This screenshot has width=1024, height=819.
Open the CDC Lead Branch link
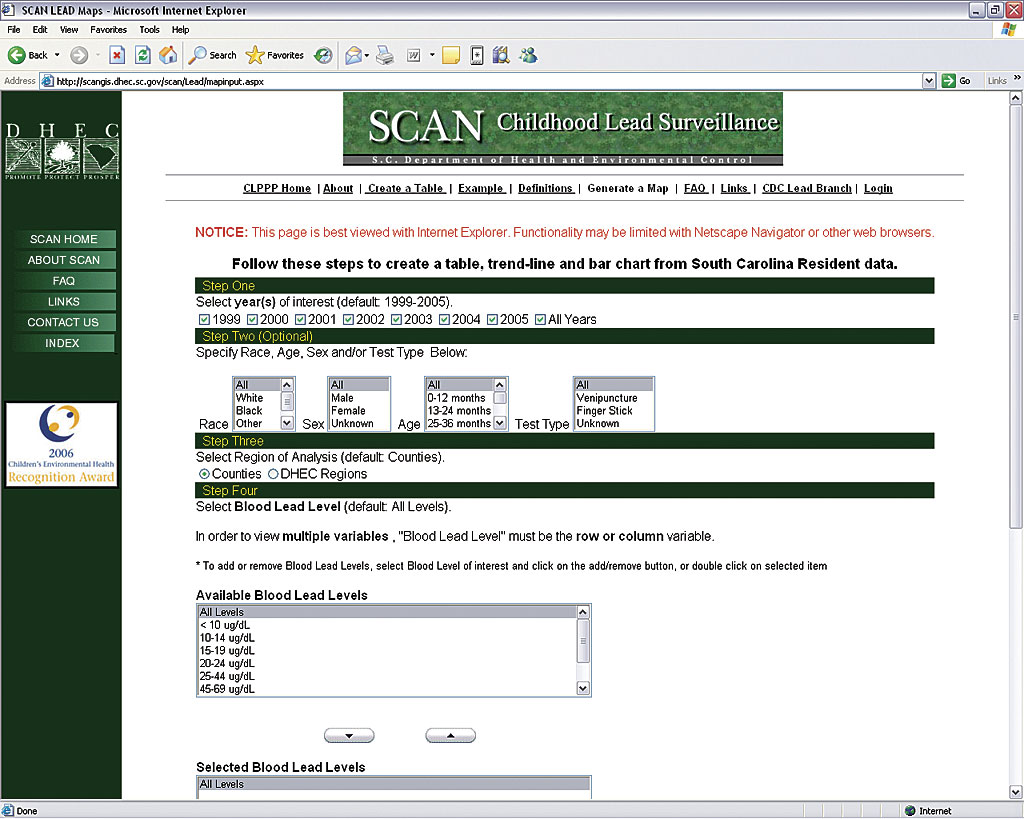[x=807, y=189]
